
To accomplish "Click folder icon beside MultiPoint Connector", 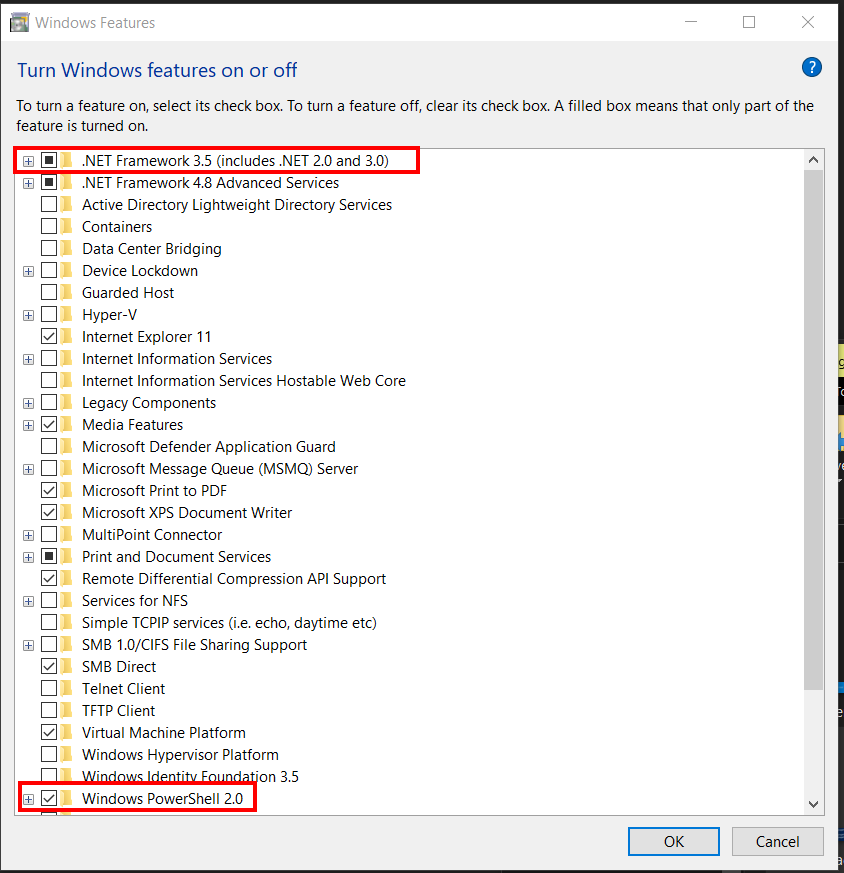I will pos(67,534).
